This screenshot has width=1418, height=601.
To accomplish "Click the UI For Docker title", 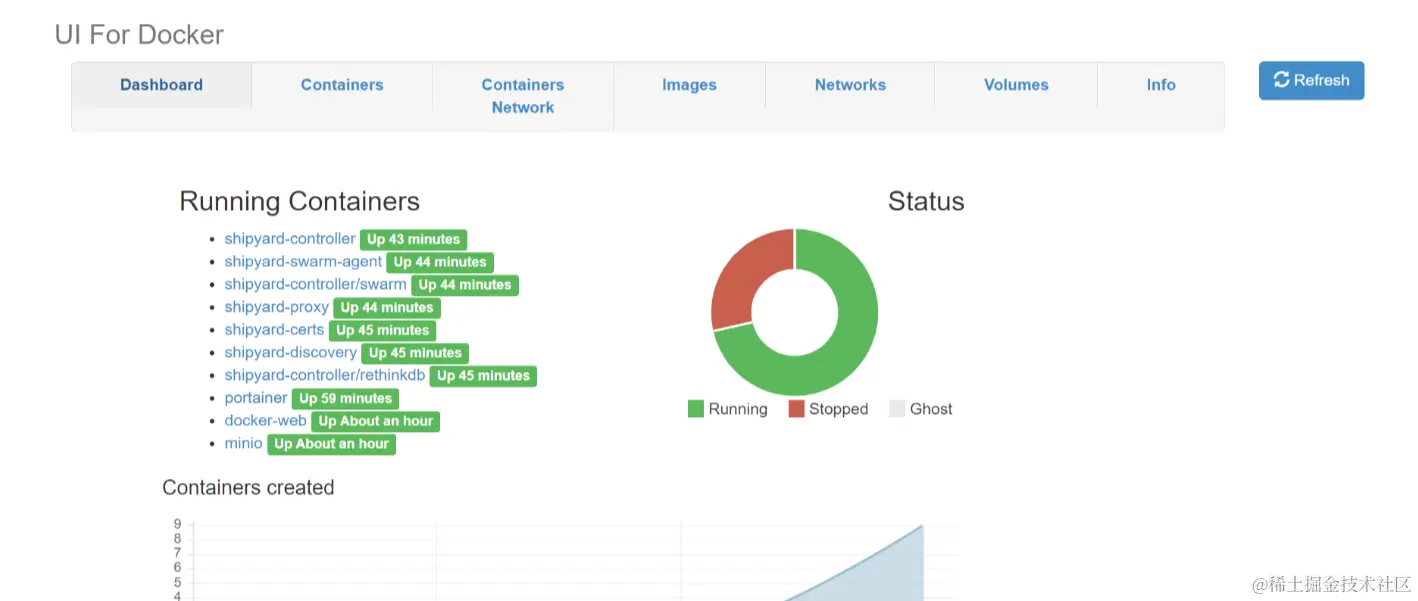I will (139, 35).
